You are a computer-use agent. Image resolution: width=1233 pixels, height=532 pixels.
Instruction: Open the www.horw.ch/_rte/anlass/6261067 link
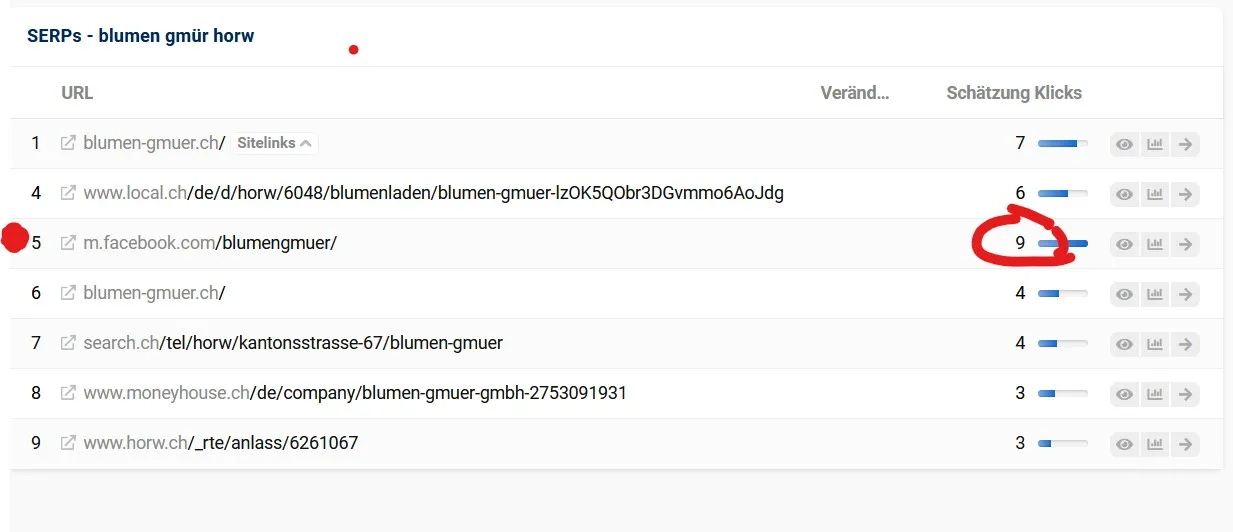click(x=220, y=443)
